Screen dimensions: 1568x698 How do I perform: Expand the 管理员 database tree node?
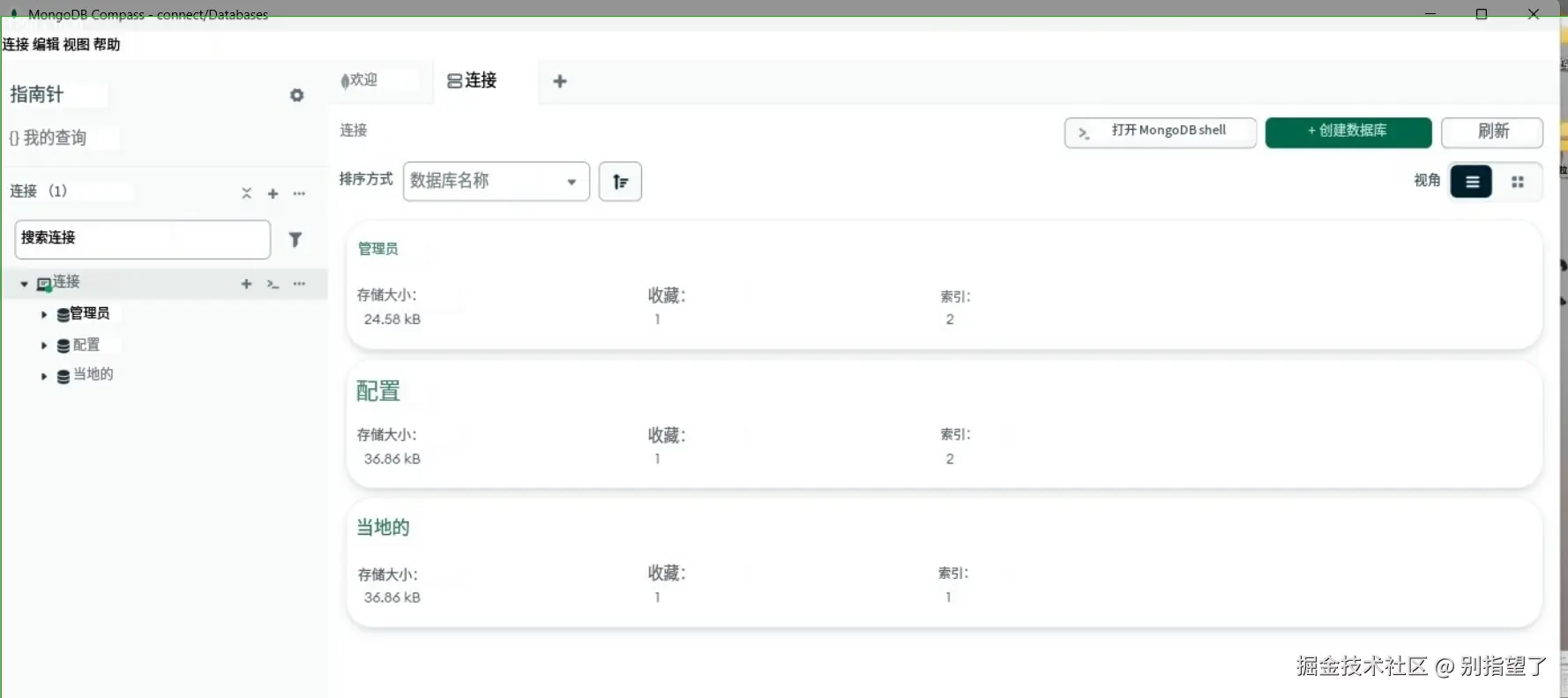pyautogui.click(x=44, y=314)
